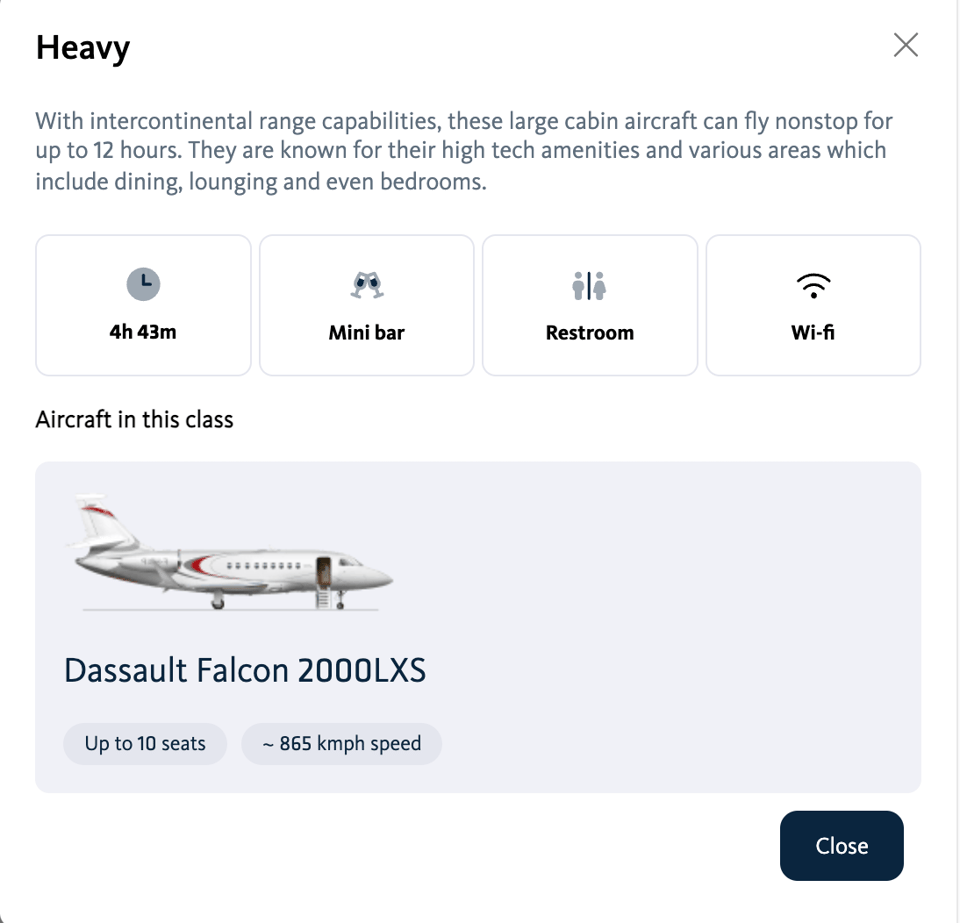Click the Heavy class title
This screenshot has width=960, height=923.
click(x=83, y=48)
